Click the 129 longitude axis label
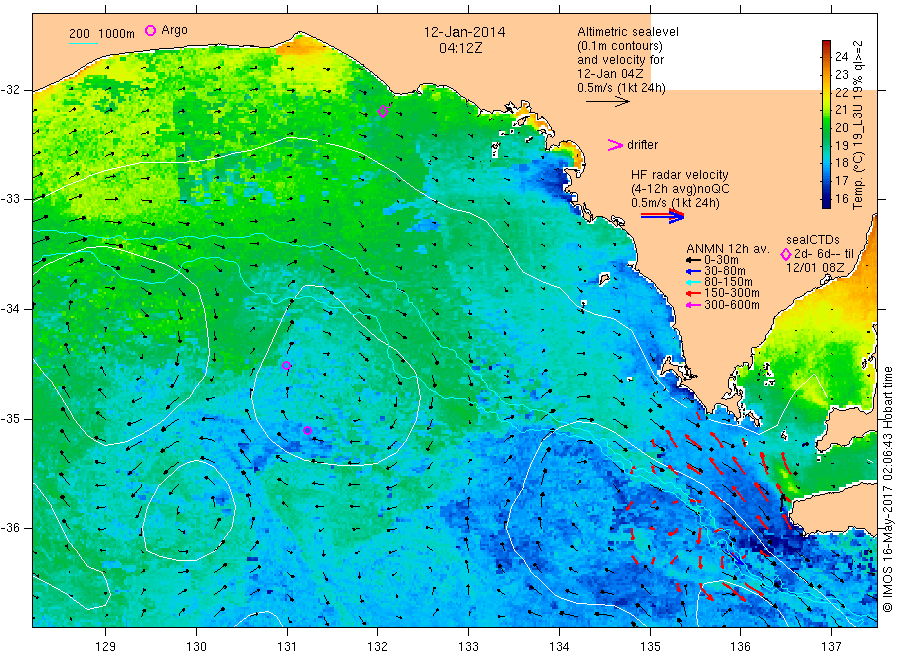 click(x=106, y=647)
